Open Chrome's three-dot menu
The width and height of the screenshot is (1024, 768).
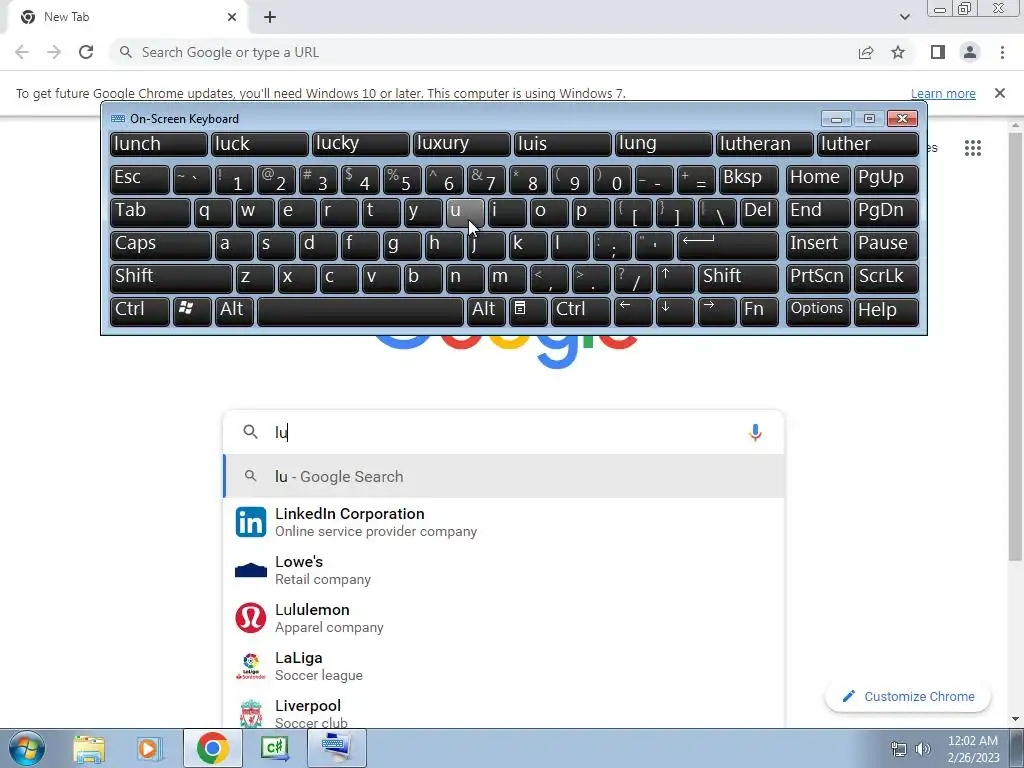click(1002, 52)
